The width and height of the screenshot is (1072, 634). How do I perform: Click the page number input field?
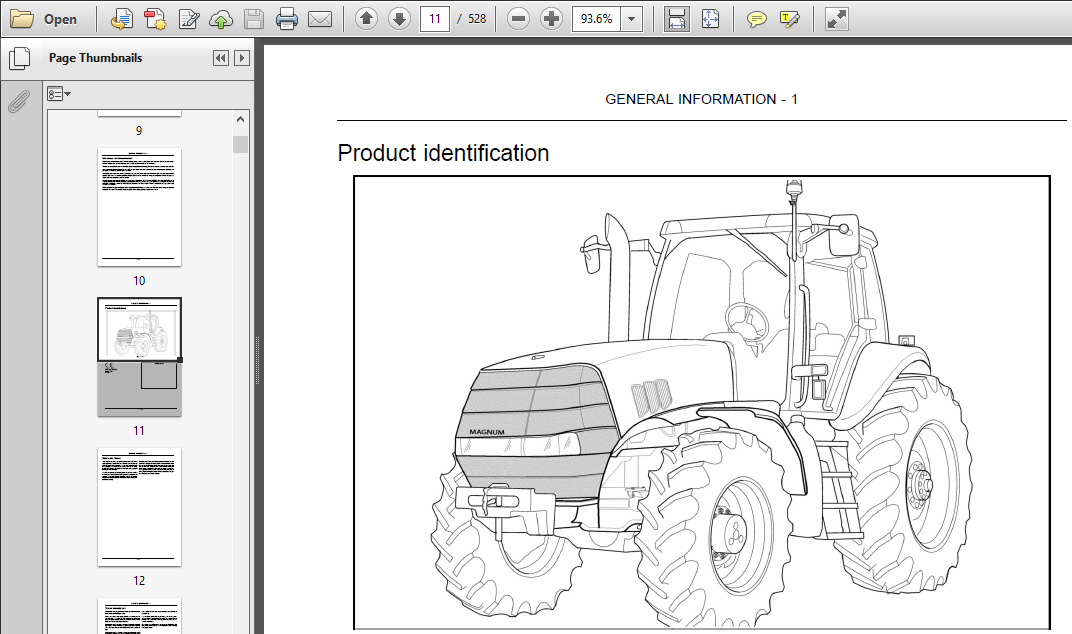coord(435,19)
